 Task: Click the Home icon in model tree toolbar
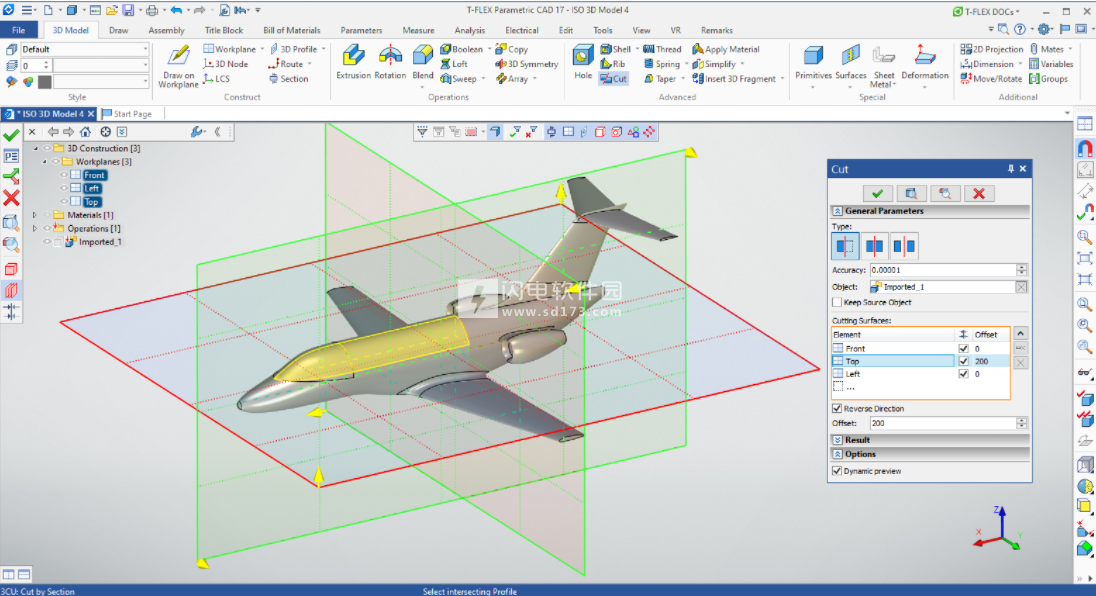(85, 132)
